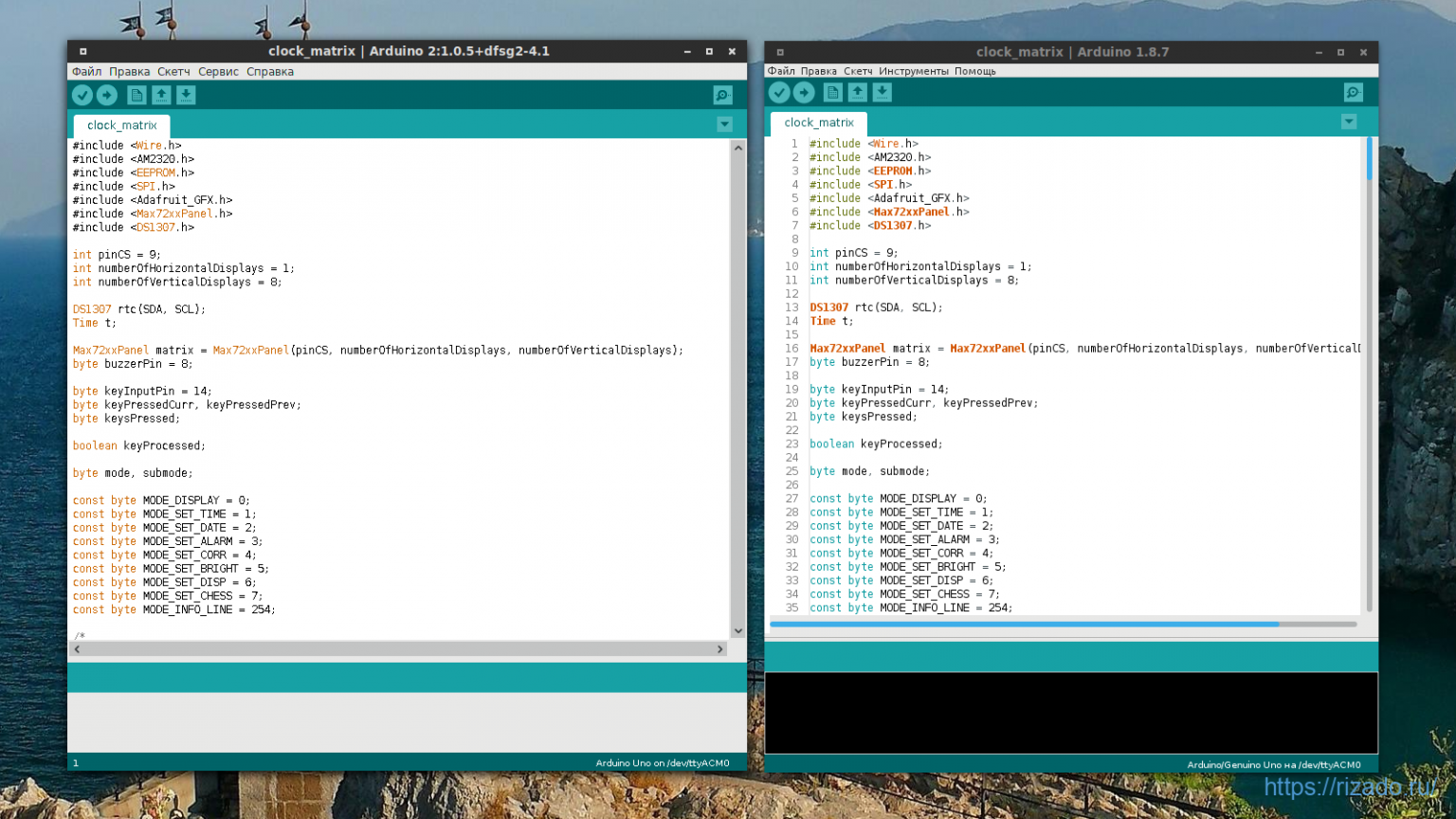This screenshot has height=819, width=1456.
Task: Click 'Arduino/Genuino Uno на /dev/ttyACM0' status text
Action: pos(1273,765)
